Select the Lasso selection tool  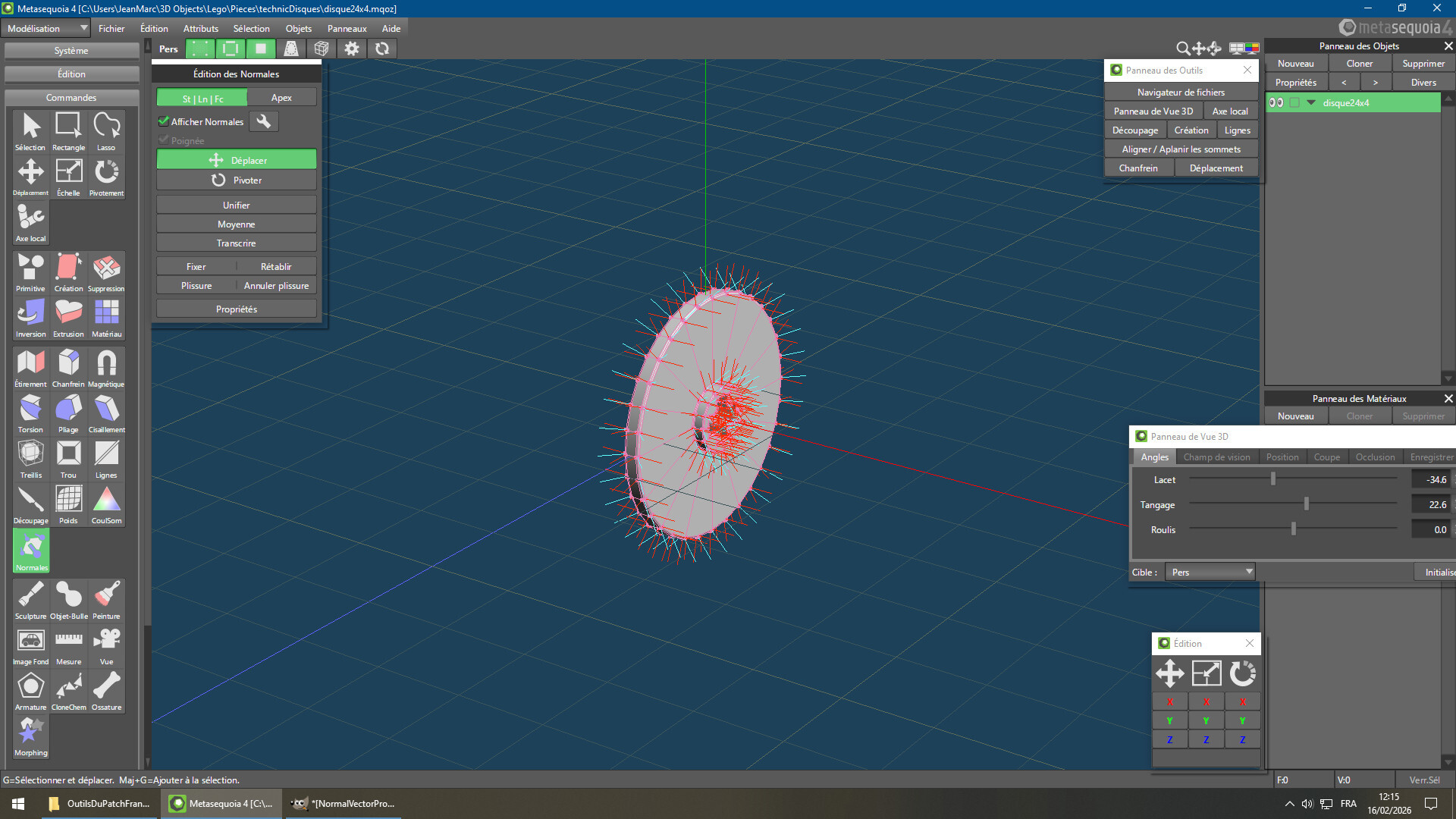tap(106, 131)
